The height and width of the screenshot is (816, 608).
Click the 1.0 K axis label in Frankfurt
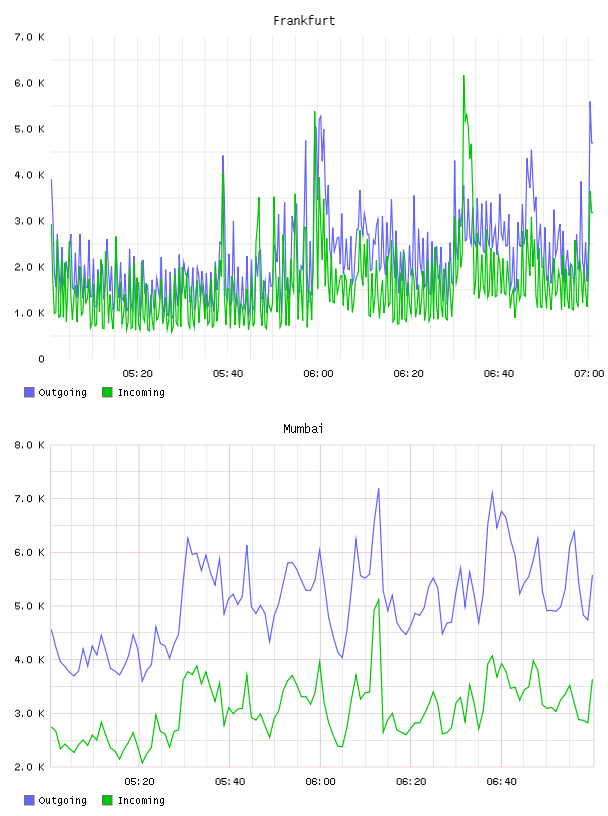[x=30, y=313]
